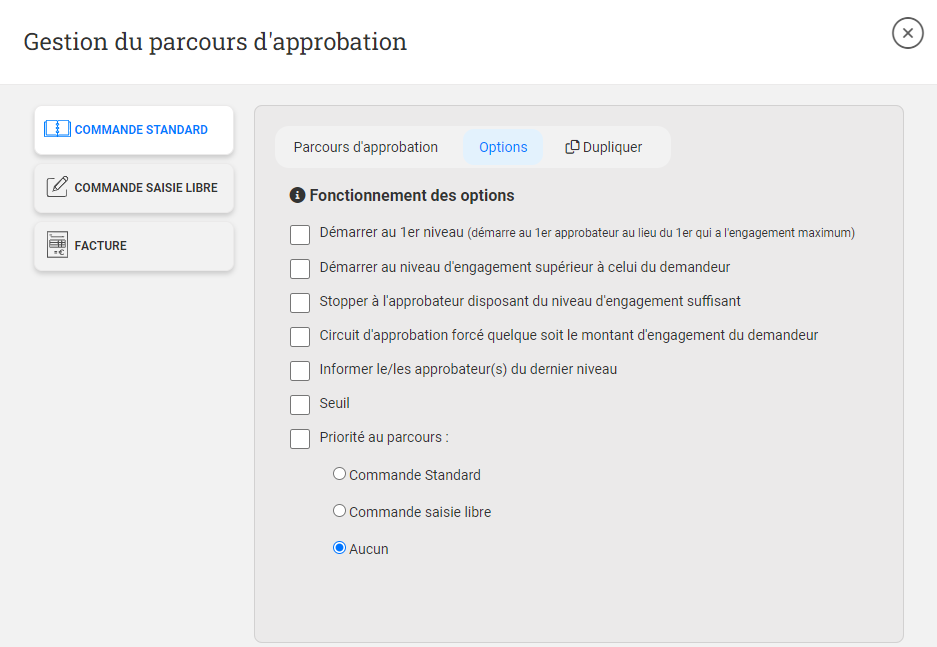Enable Démarrer au 1er niveau checkbox
The height and width of the screenshot is (647, 937).
tap(300, 235)
